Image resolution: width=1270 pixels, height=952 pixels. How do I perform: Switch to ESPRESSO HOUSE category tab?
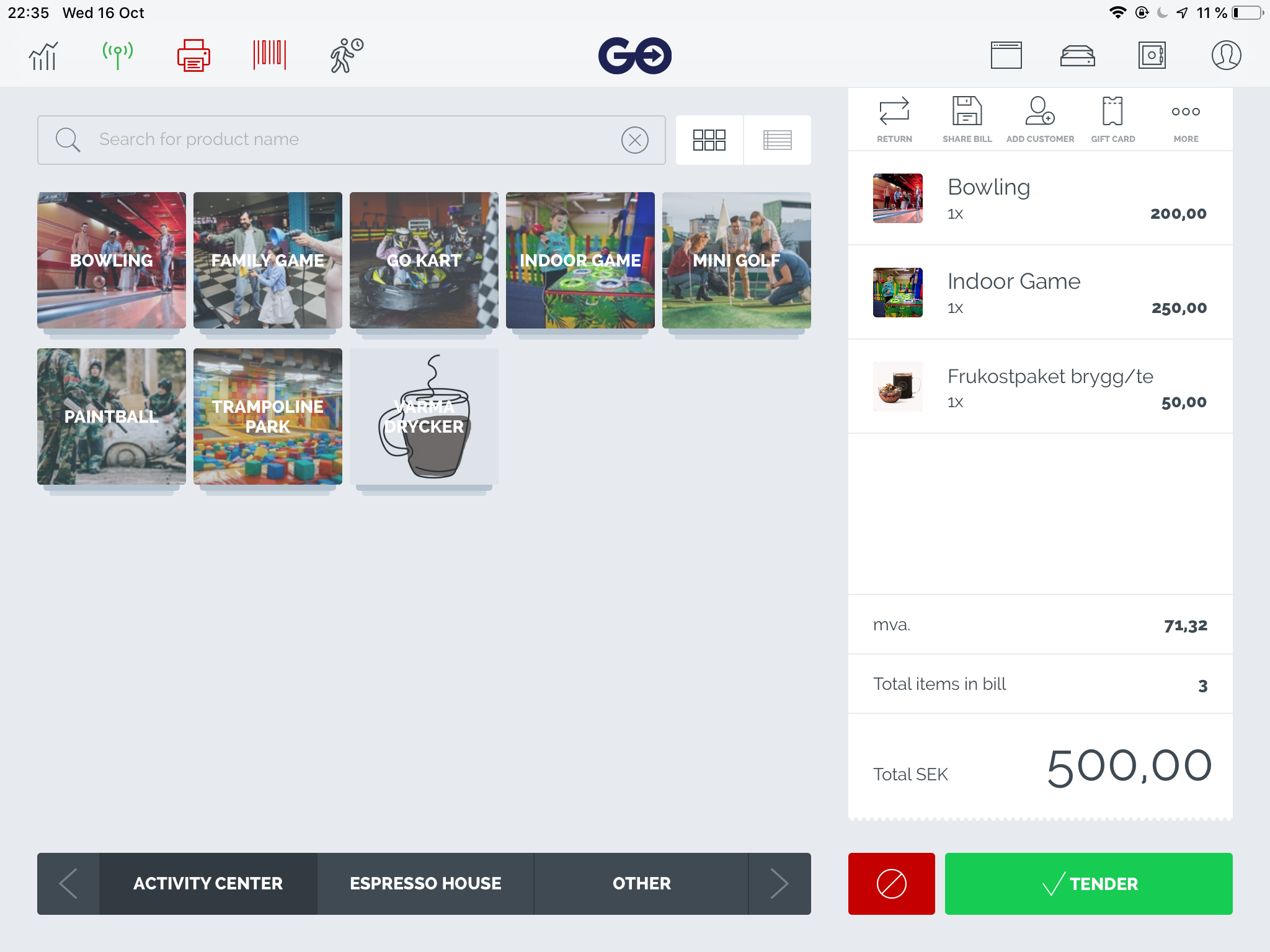click(425, 883)
